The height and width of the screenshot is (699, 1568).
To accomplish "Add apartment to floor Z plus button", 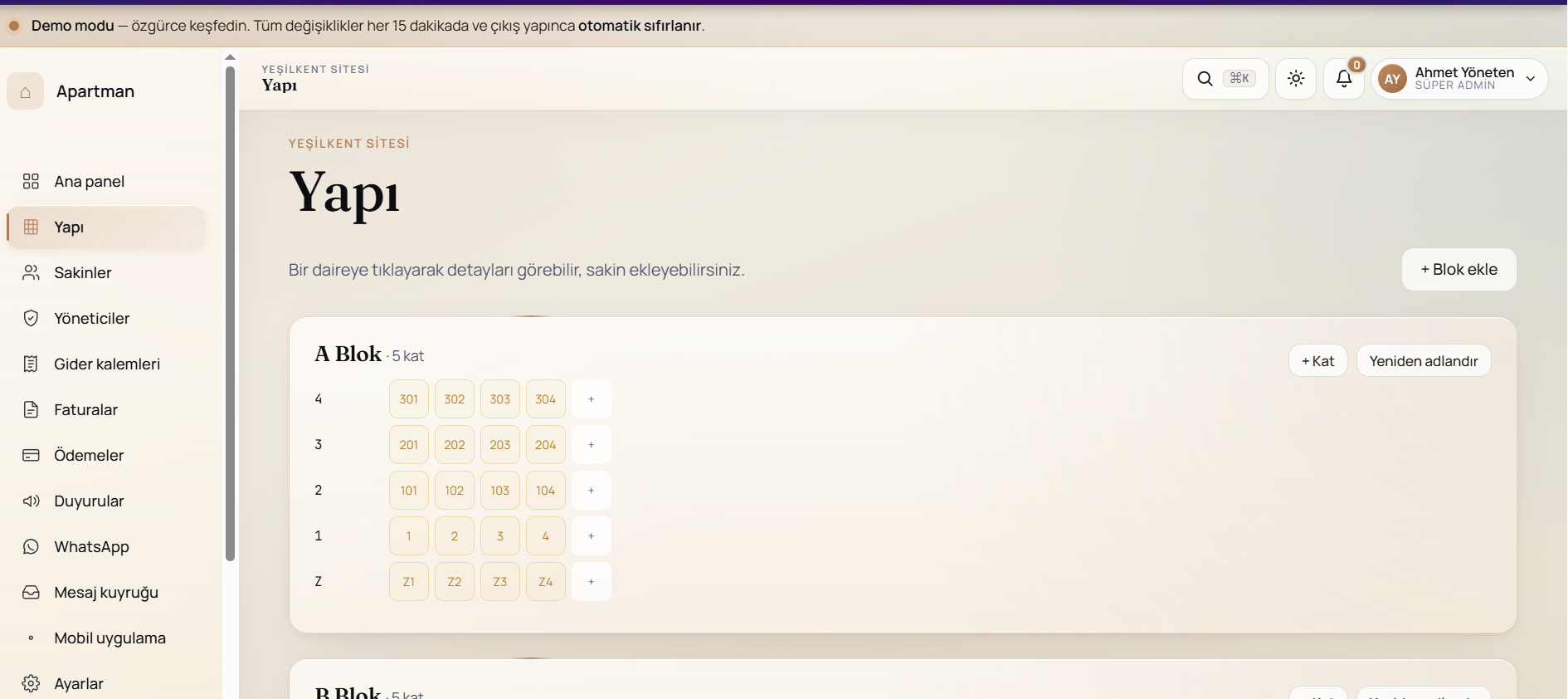I will pyautogui.click(x=592, y=581).
